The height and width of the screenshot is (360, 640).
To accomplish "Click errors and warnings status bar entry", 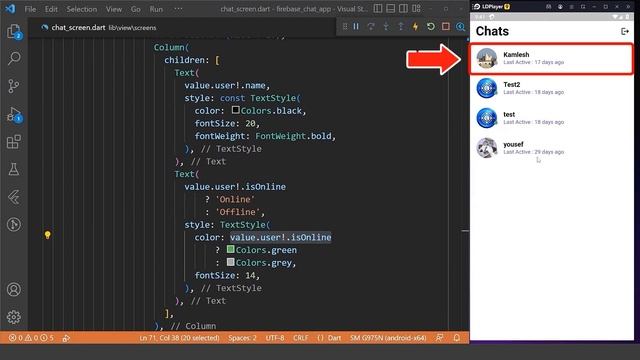I will (31, 338).
